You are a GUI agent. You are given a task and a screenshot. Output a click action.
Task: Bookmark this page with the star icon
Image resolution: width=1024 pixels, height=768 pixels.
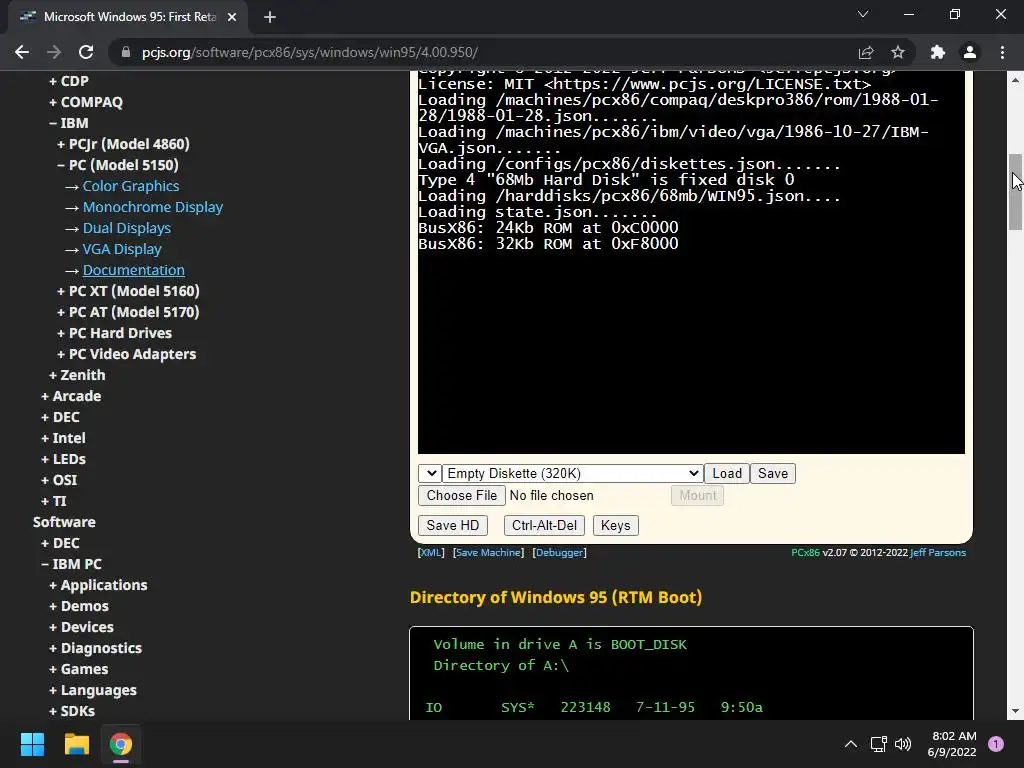(x=898, y=52)
